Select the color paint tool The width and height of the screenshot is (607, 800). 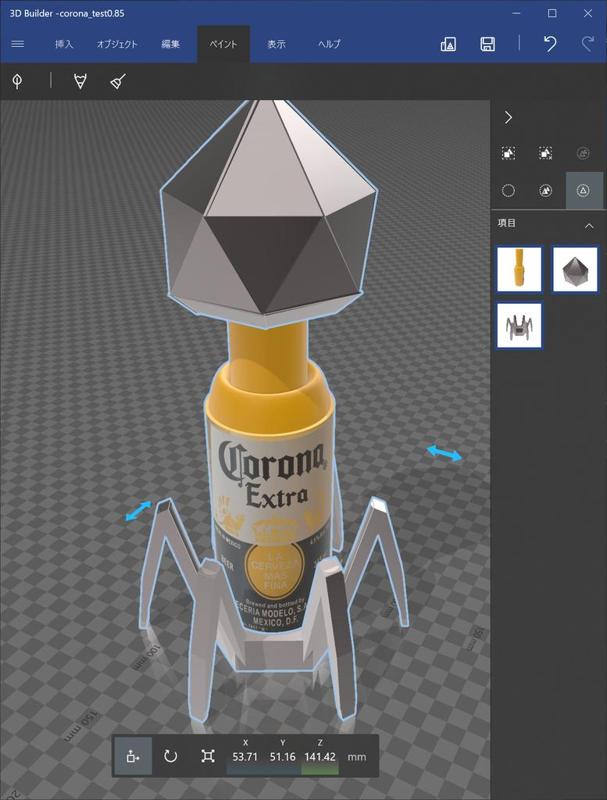(17, 81)
